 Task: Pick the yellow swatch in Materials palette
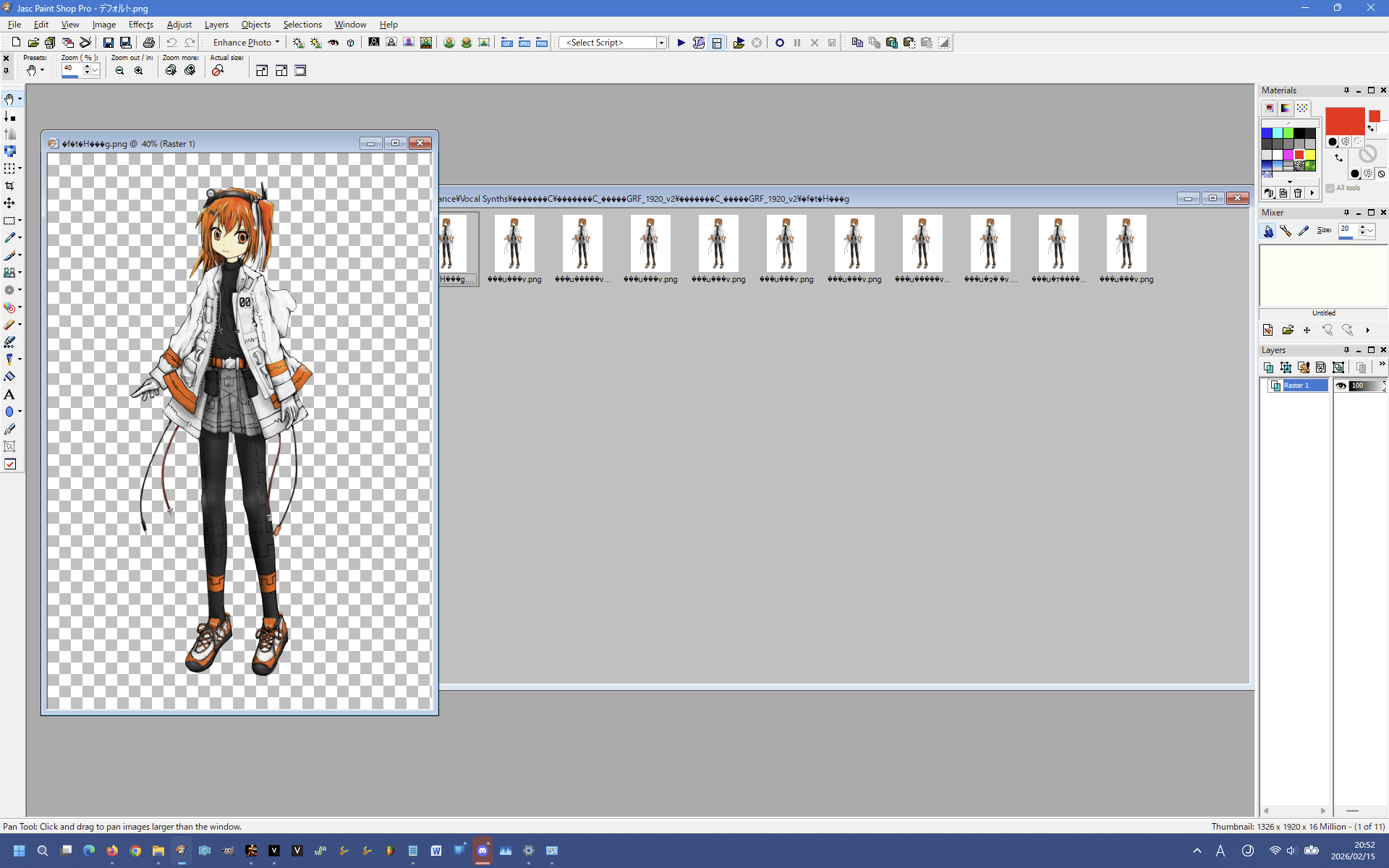pyautogui.click(x=1310, y=155)
